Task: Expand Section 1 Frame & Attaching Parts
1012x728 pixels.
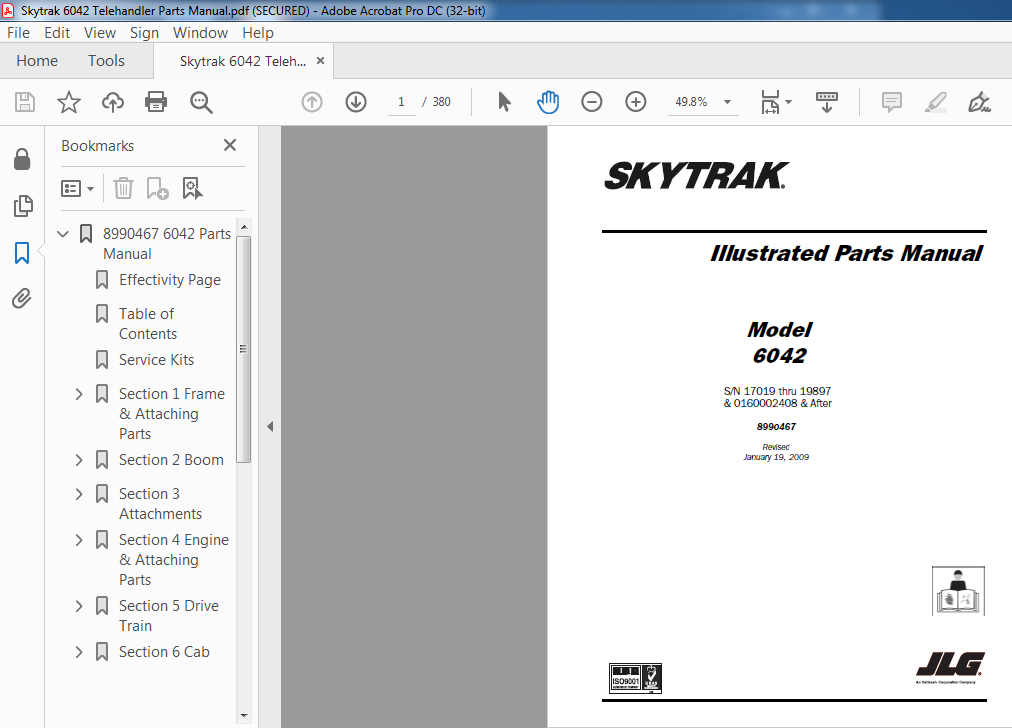Action: coord(79,394)
